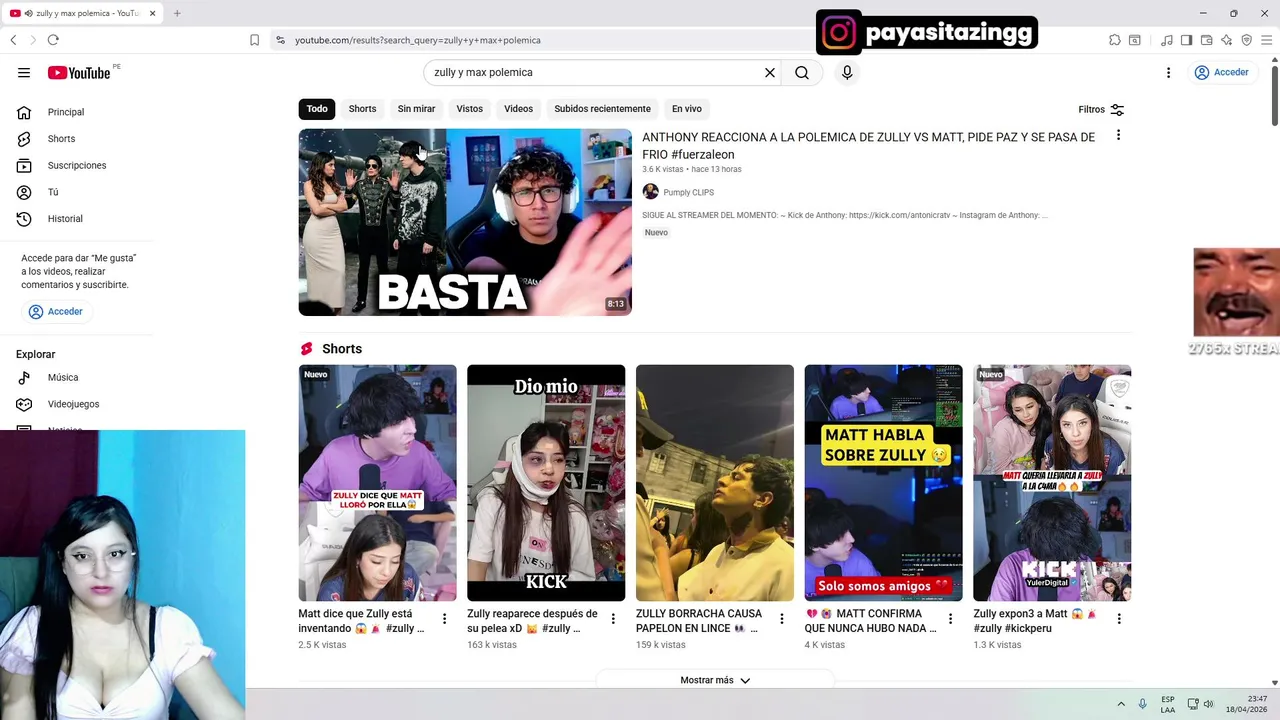The width and height of the screenshot is (1280, 720).
Task: Select the Shorts filter chip
Action: [x=362, y=109]
